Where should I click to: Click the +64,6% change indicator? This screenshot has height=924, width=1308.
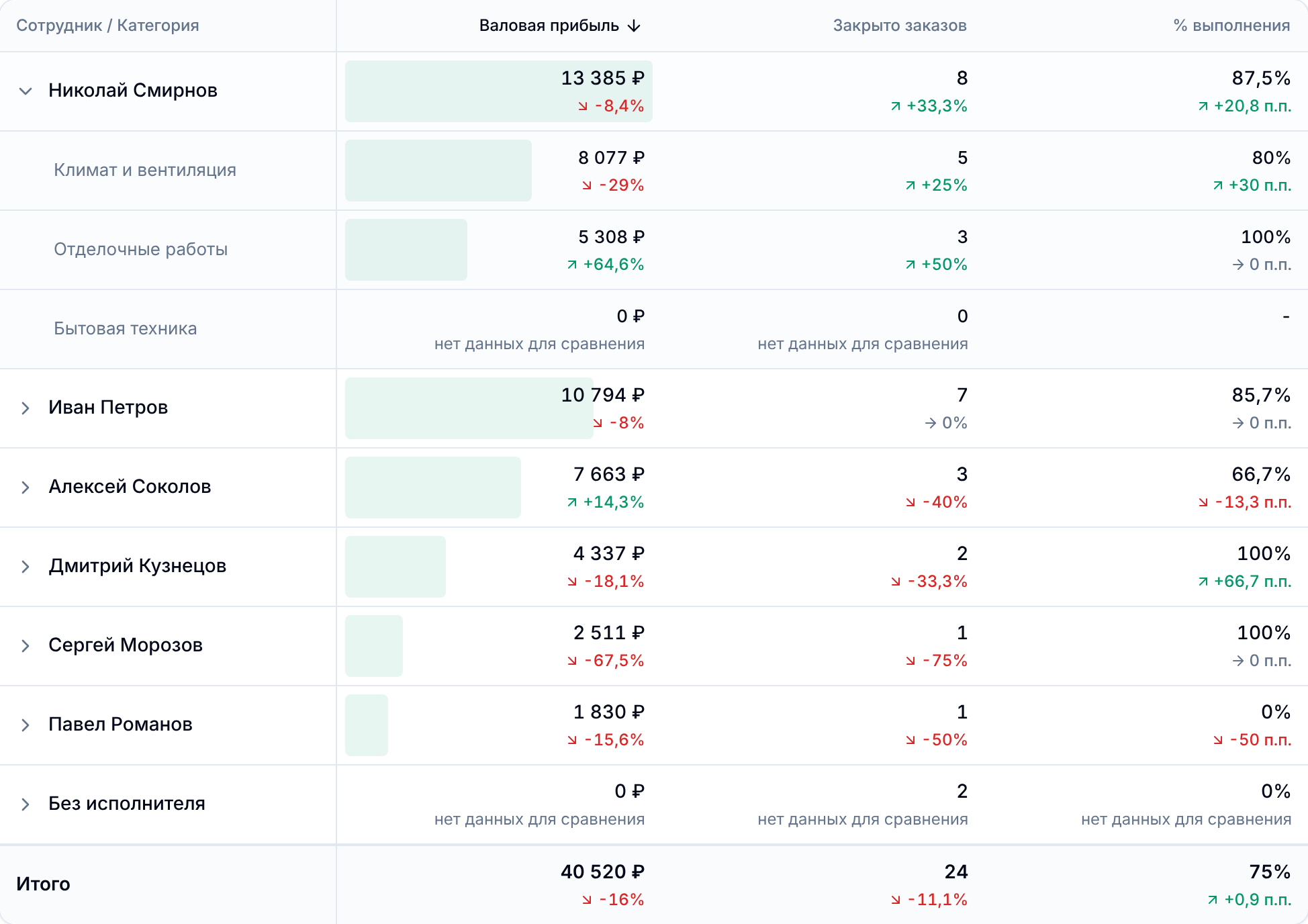(x=606, y=265)
